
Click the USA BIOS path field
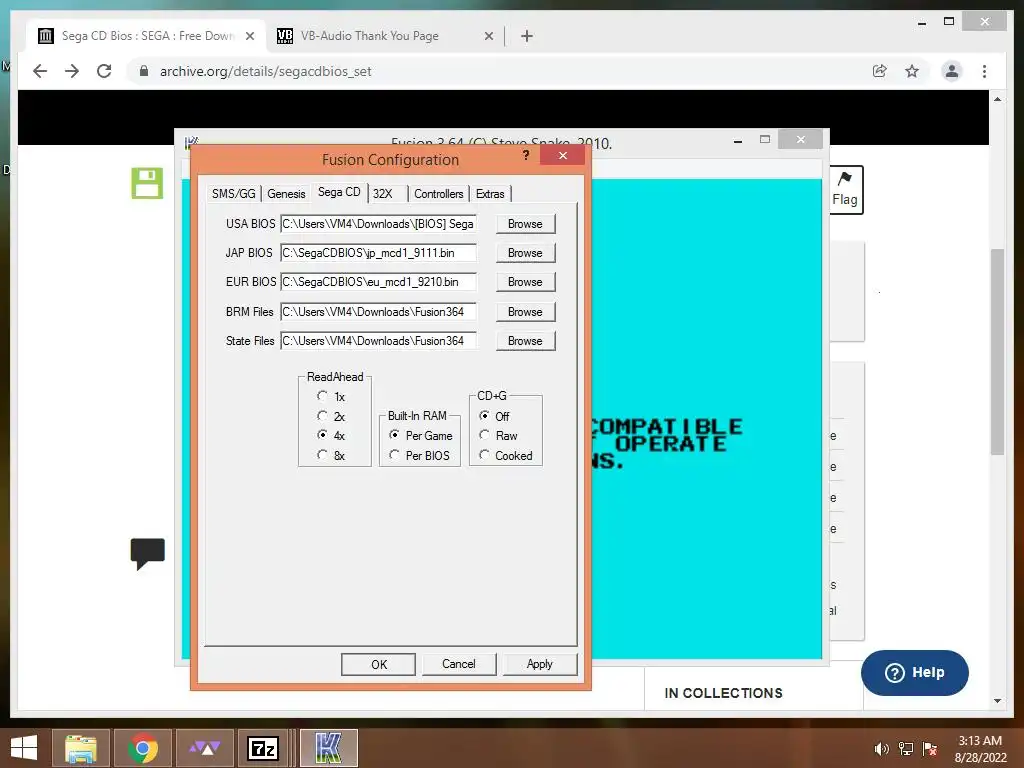click(378, 223)
